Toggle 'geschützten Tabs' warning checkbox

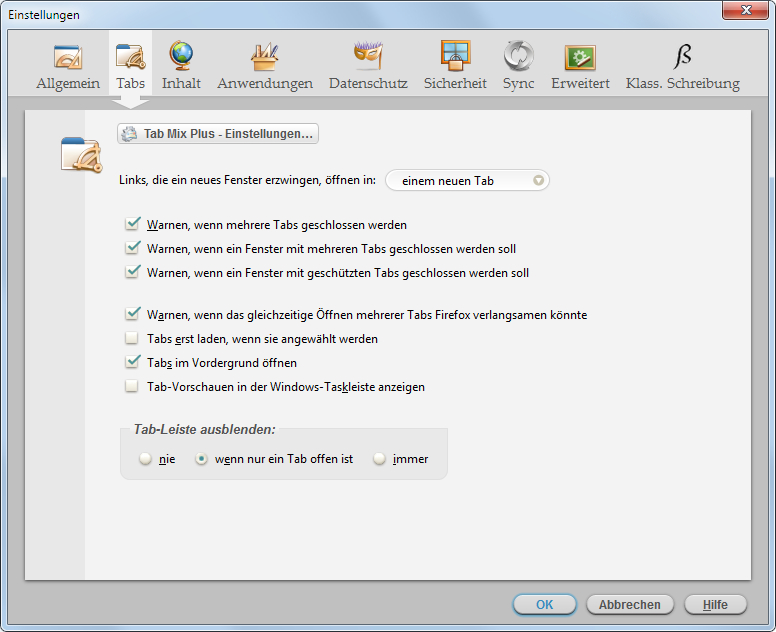[132, 272]
